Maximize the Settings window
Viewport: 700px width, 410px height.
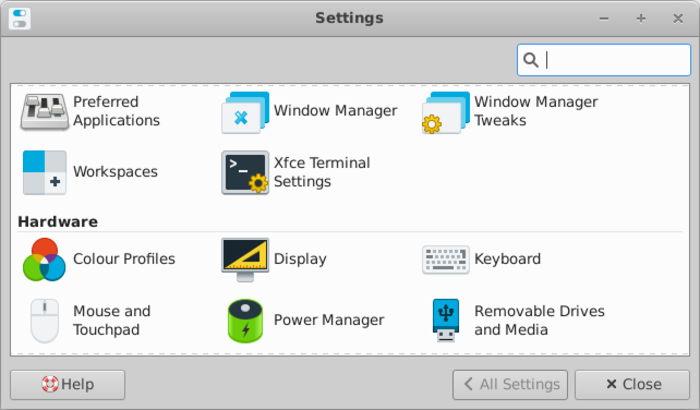tap(640, 18)
